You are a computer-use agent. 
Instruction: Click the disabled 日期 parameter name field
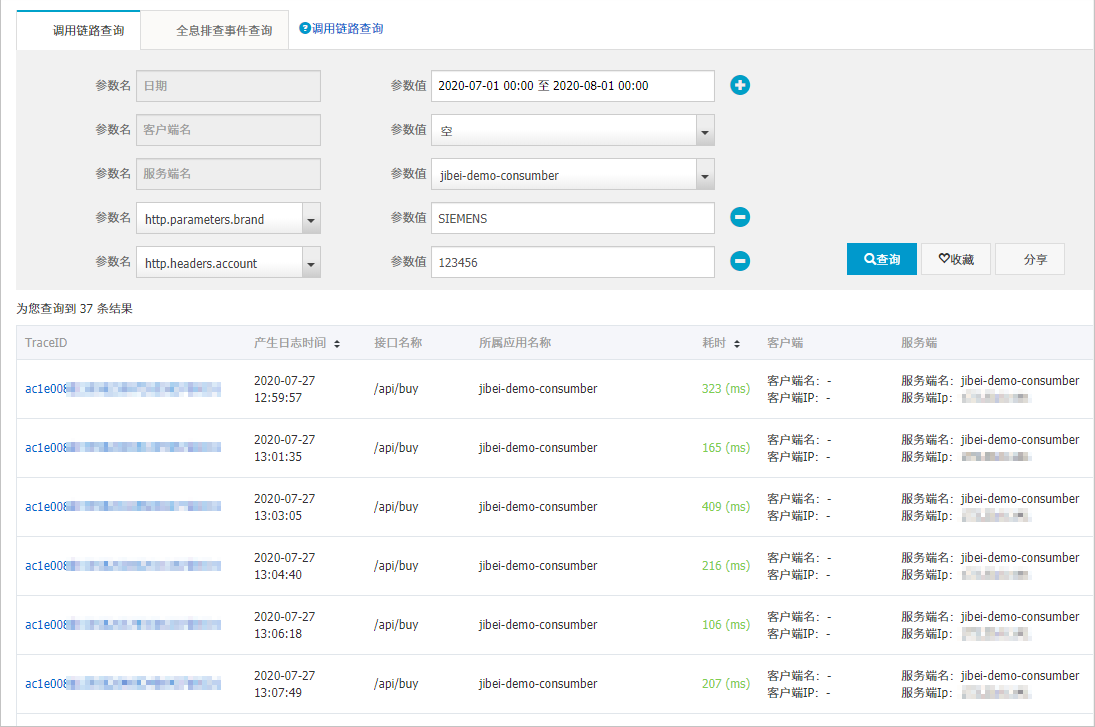pyautogui.click(x=228, y=86)
